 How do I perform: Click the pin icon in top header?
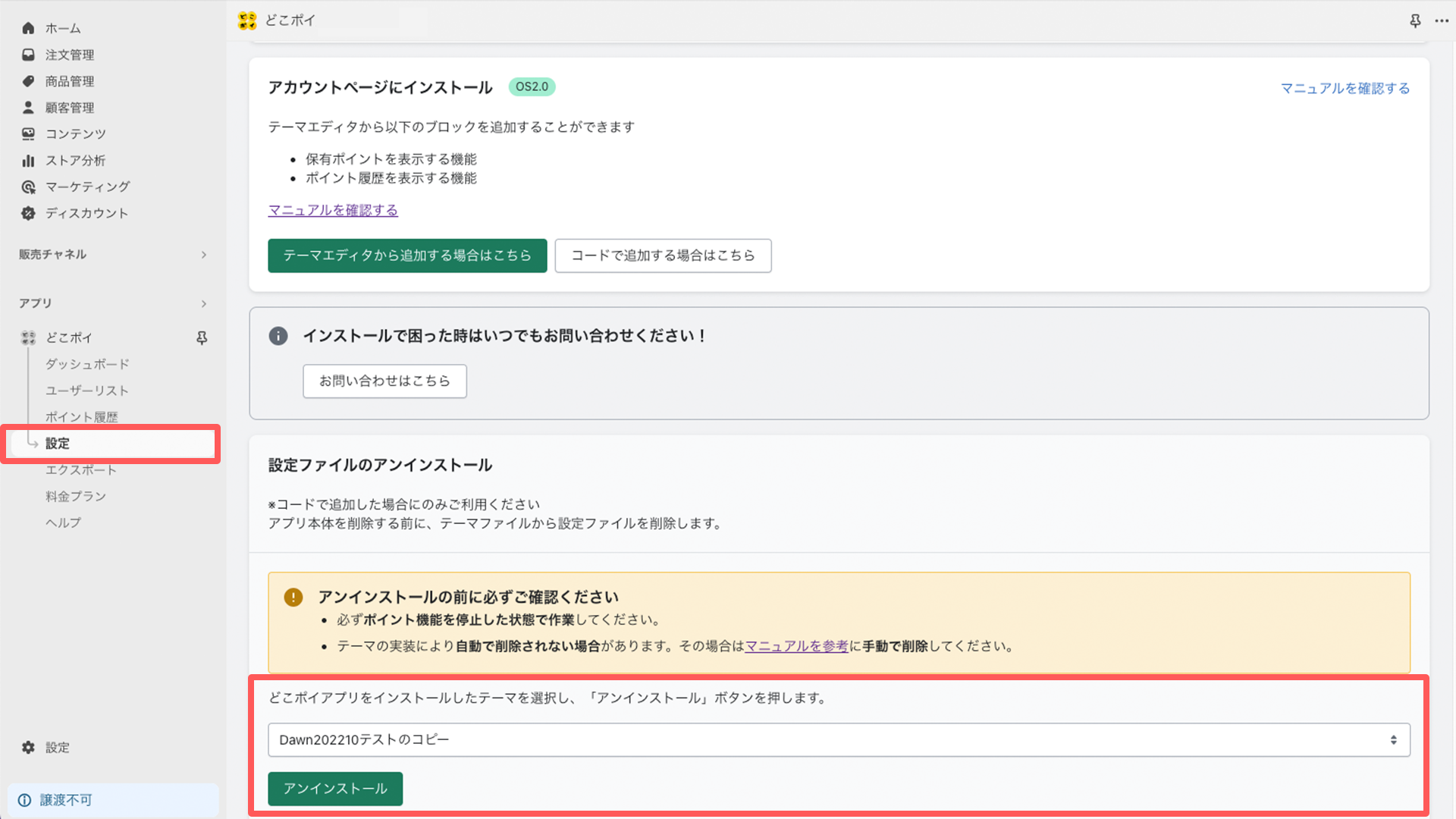point(1415,20)
